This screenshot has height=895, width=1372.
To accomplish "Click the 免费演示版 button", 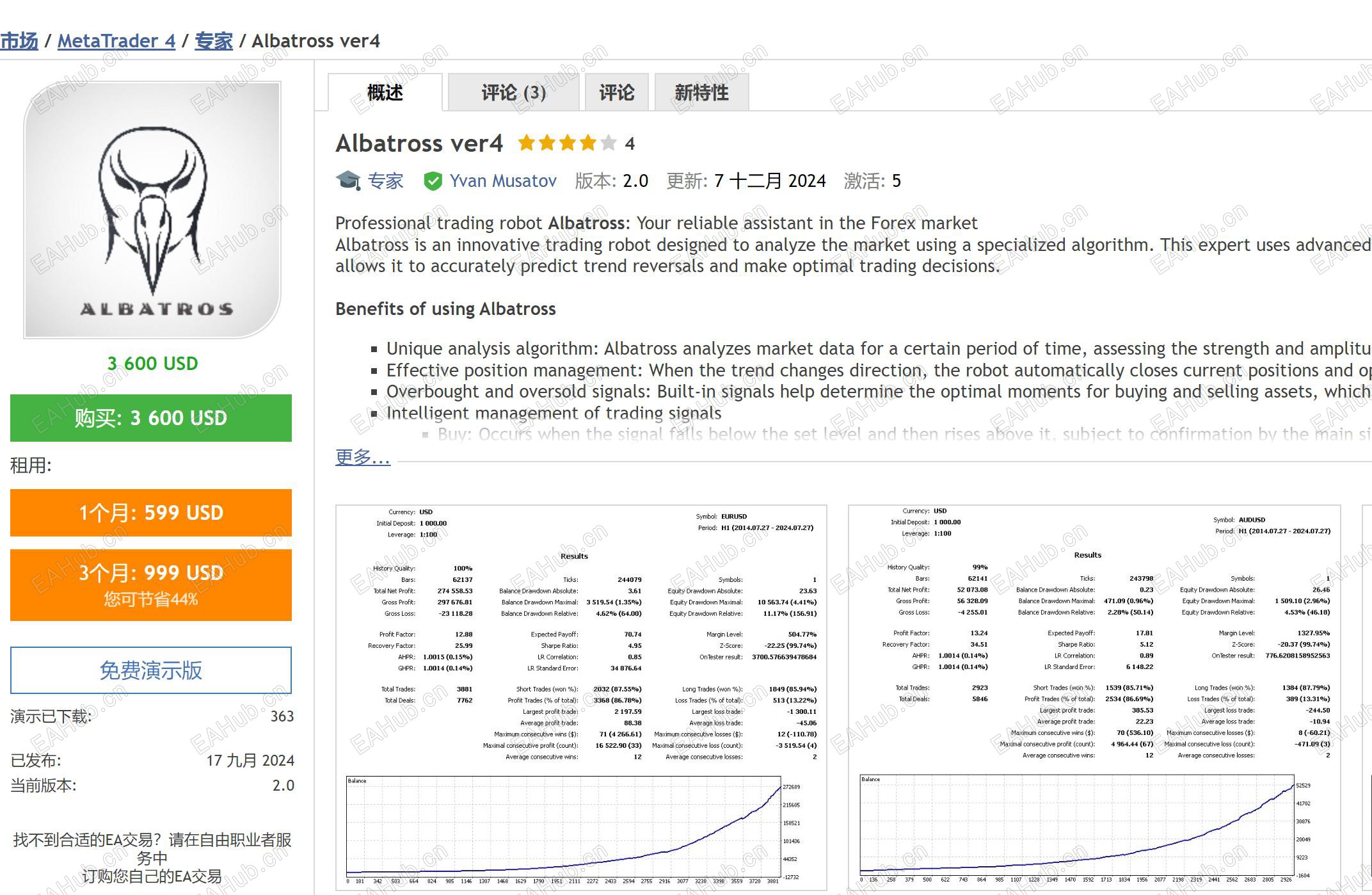I will (151, 670).
